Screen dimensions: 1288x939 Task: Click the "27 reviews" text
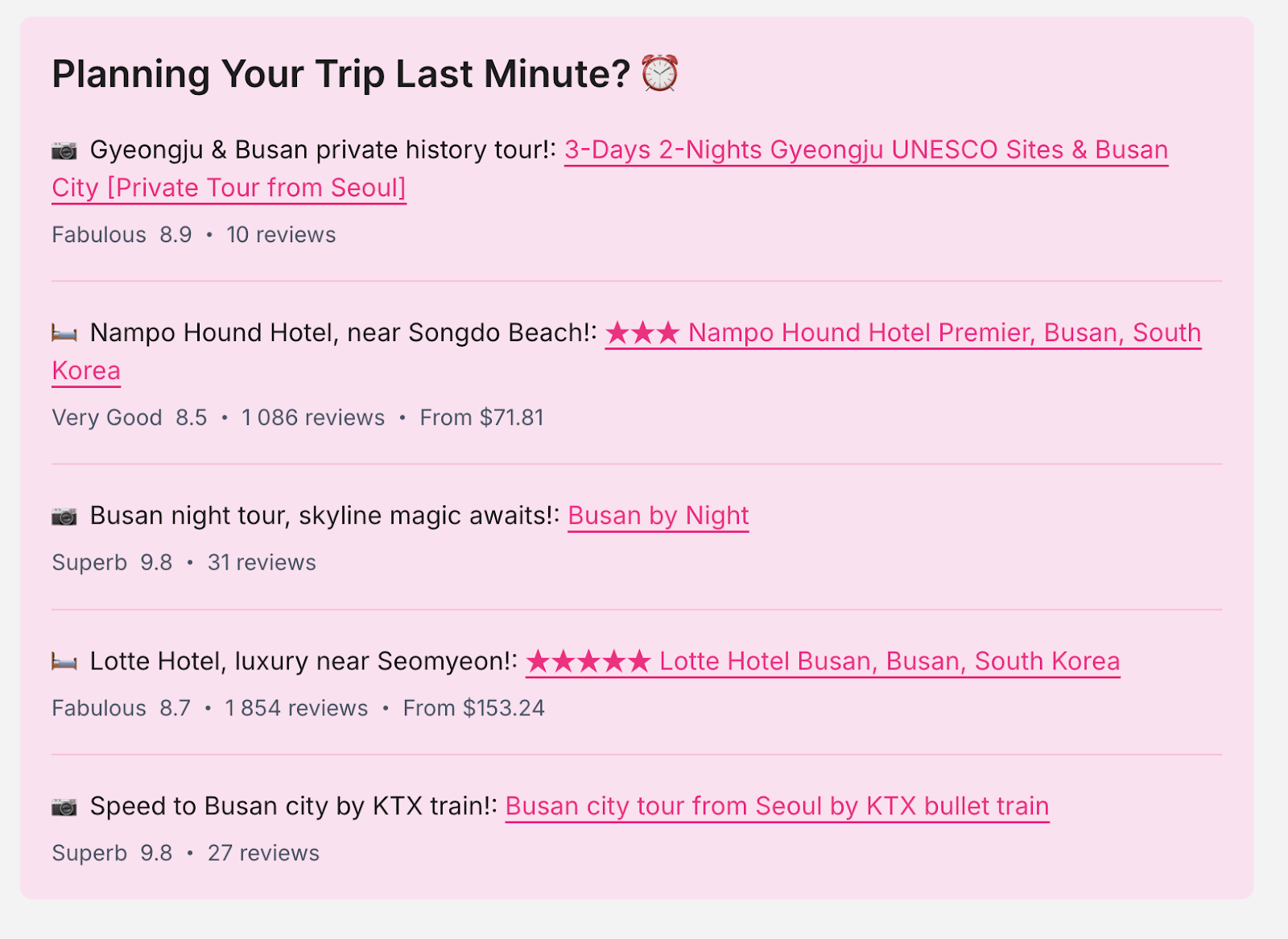263,853
